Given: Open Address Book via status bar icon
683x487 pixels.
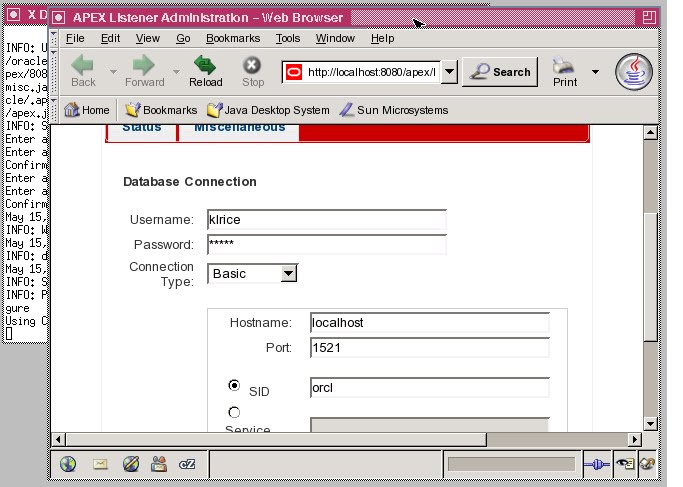Looking at the screenshot, I should [x=159, y=464].
